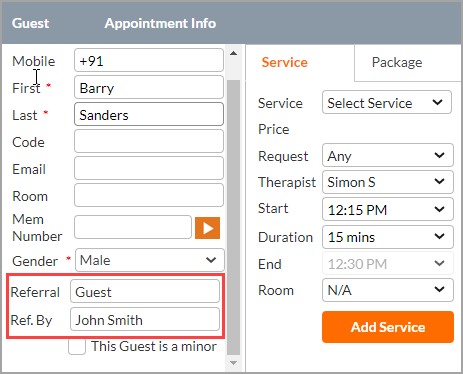Viewport: 463px width, 374px height.
Task: Click the Email input field
Action: coord(149,168)
